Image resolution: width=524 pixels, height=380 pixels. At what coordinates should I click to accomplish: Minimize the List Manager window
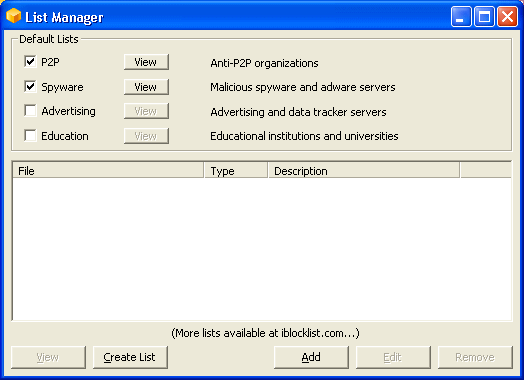coord(461,16)
